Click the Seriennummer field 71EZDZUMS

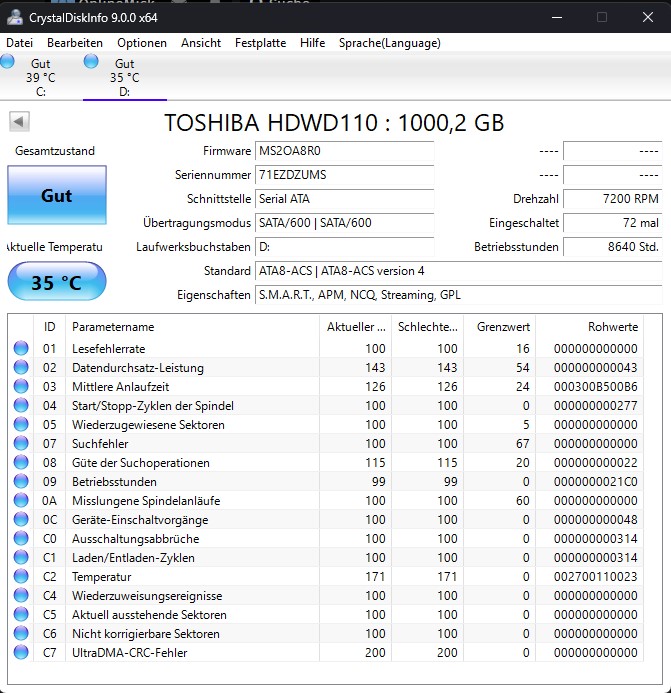[x=344, y=175]
